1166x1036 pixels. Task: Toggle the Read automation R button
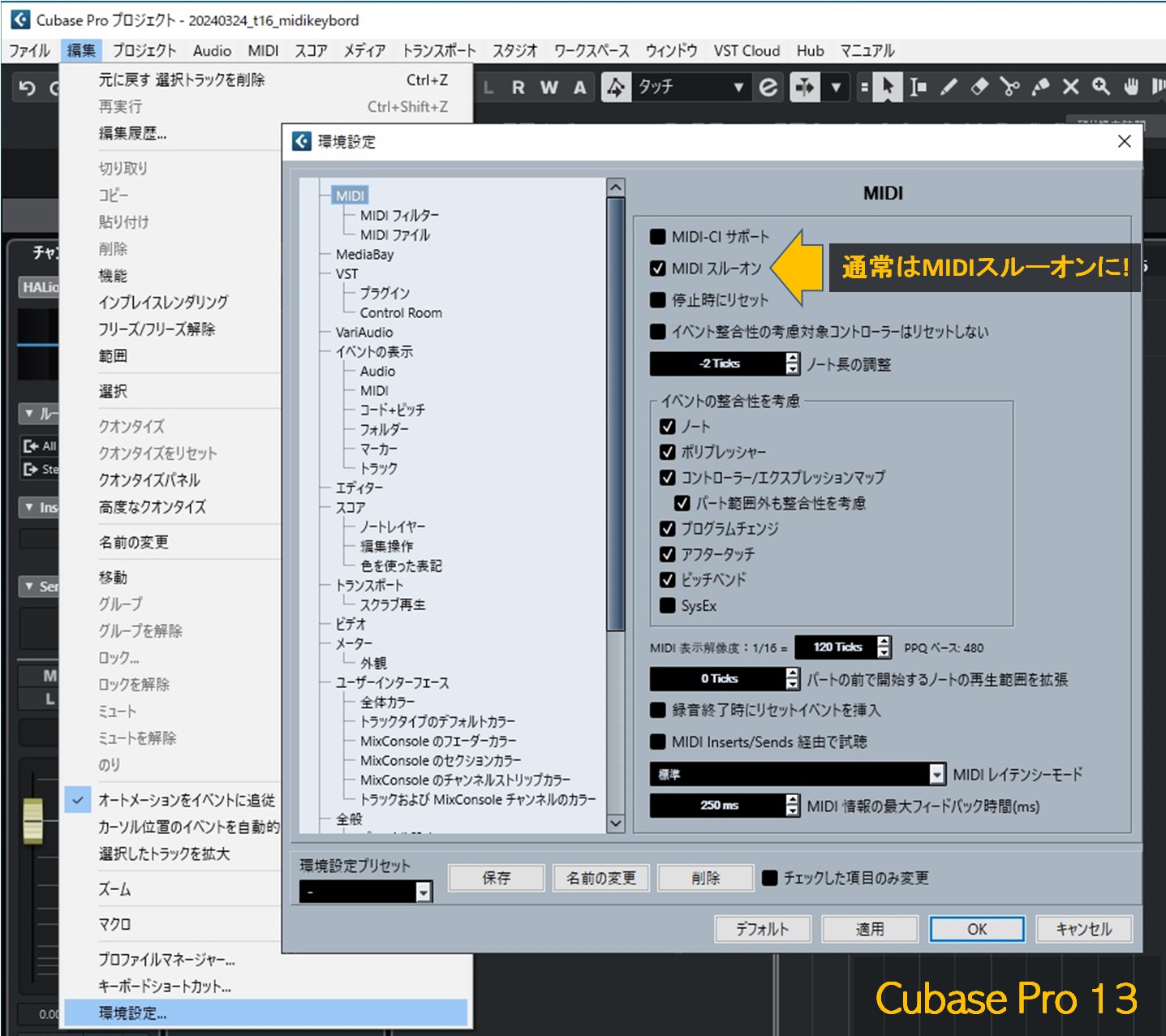518,88
